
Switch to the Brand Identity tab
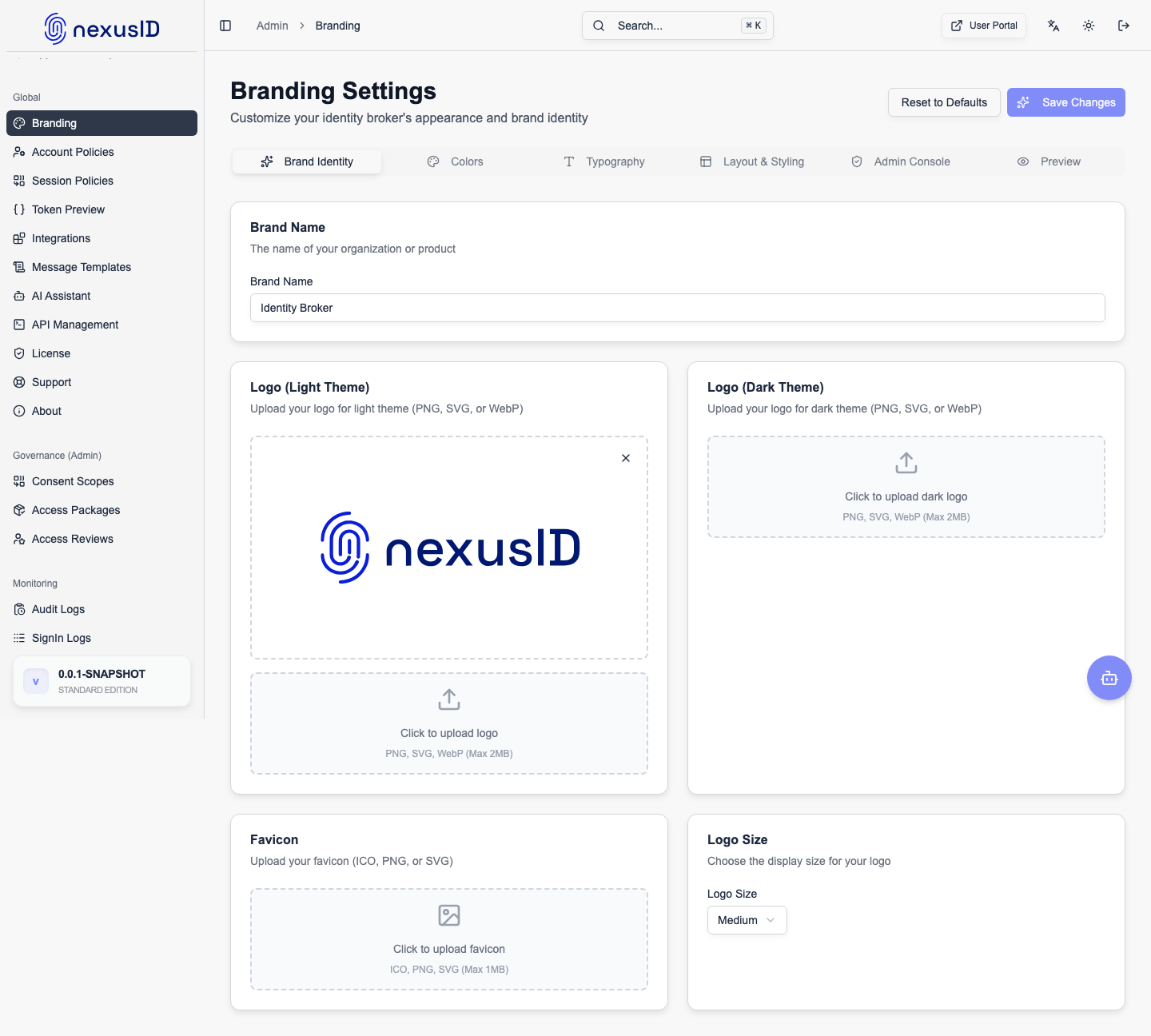307,161
